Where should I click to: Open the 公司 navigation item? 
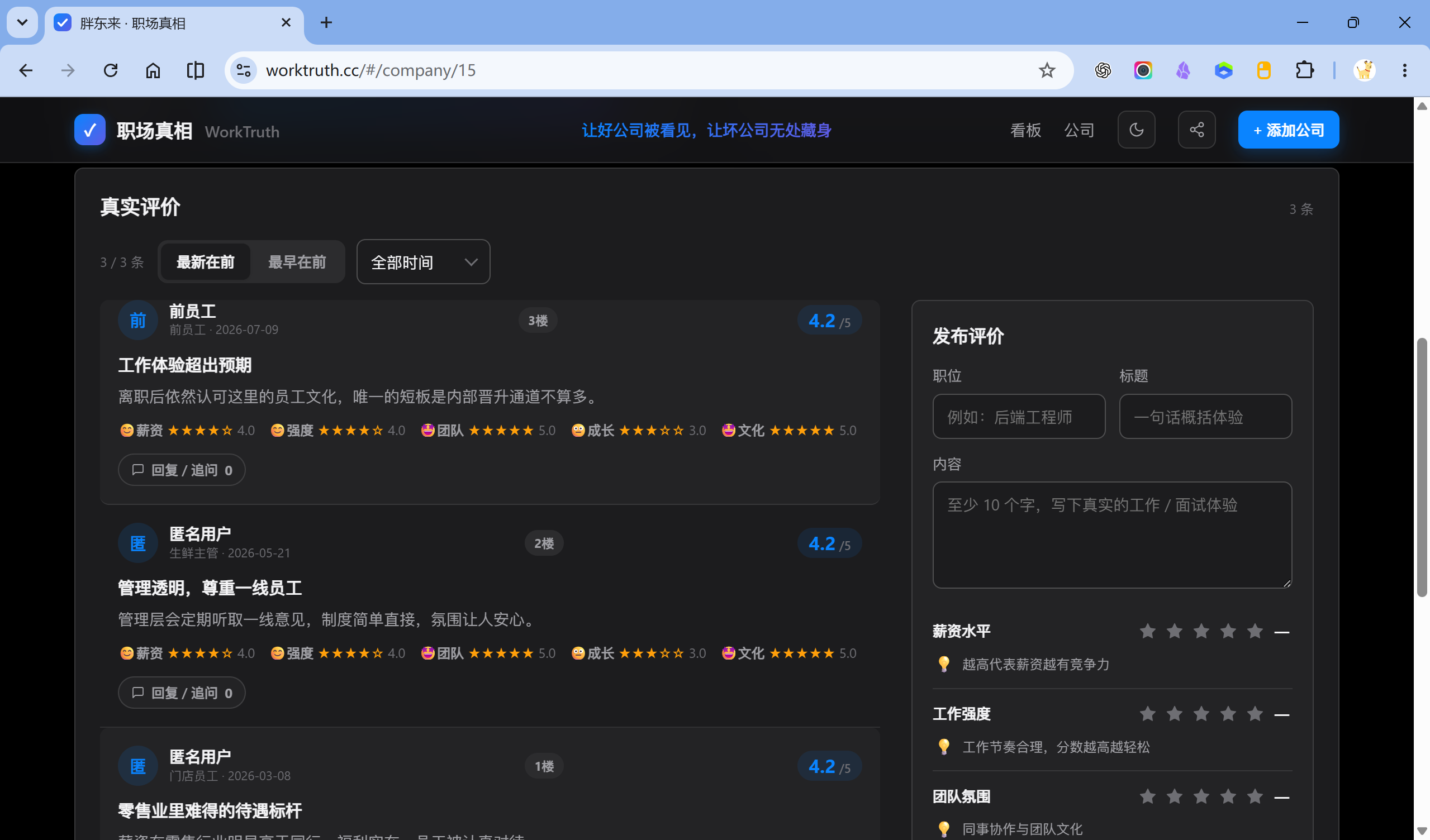click(1079, 131)
